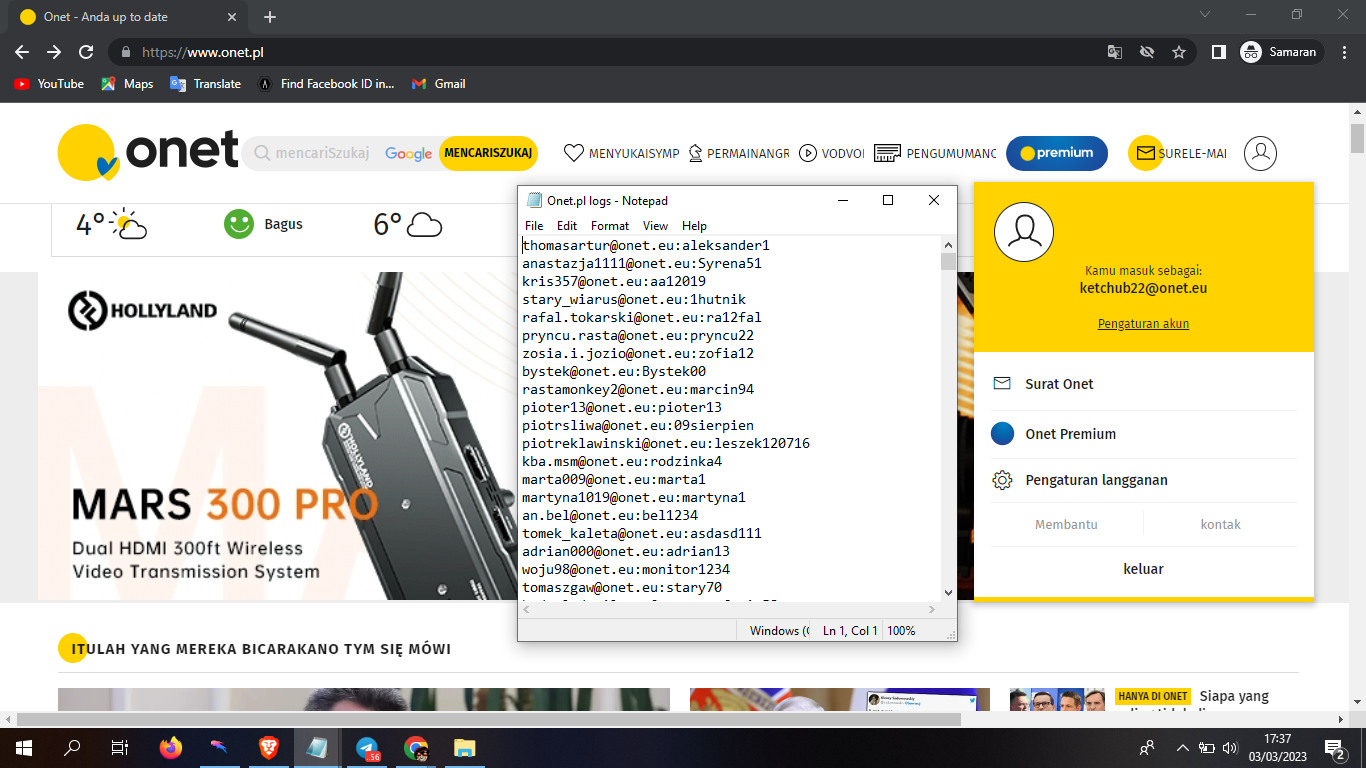Open a new Chrome tab with the plus

(269, 17)
